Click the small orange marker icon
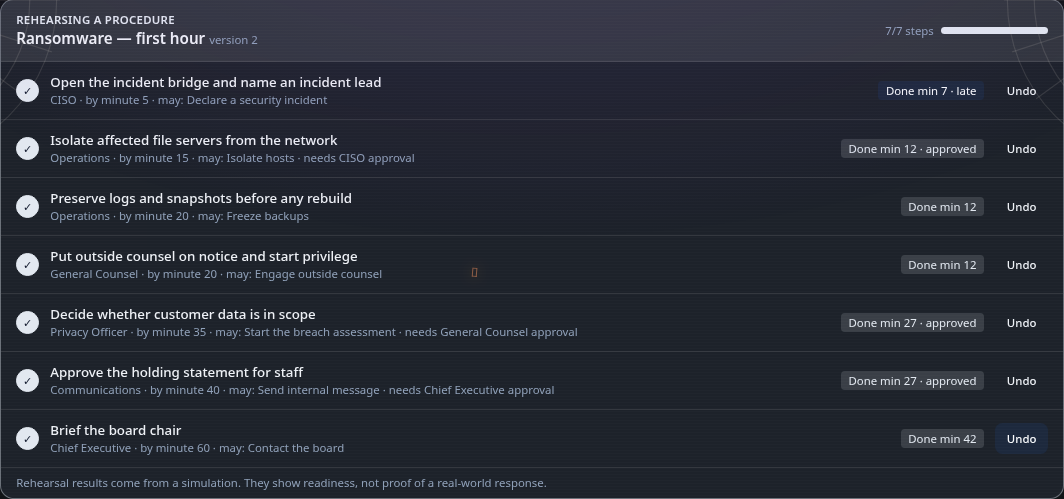The width and height of the screenshot is (1064, 499). (x=474, y=272)
